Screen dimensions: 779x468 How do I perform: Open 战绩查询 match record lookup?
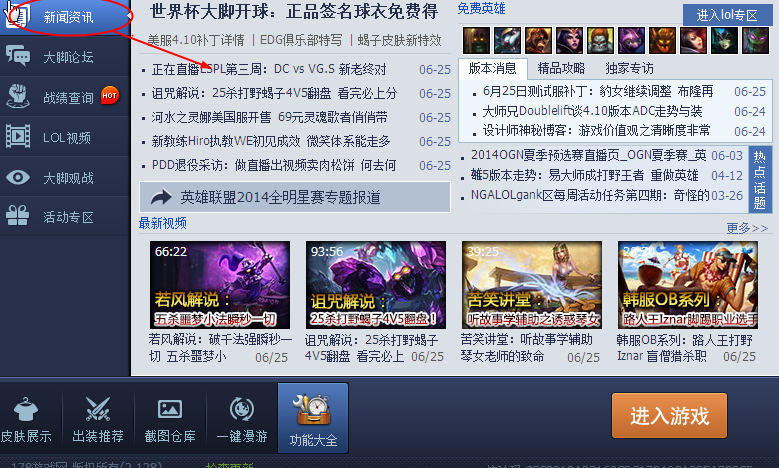tap(65, 97)
